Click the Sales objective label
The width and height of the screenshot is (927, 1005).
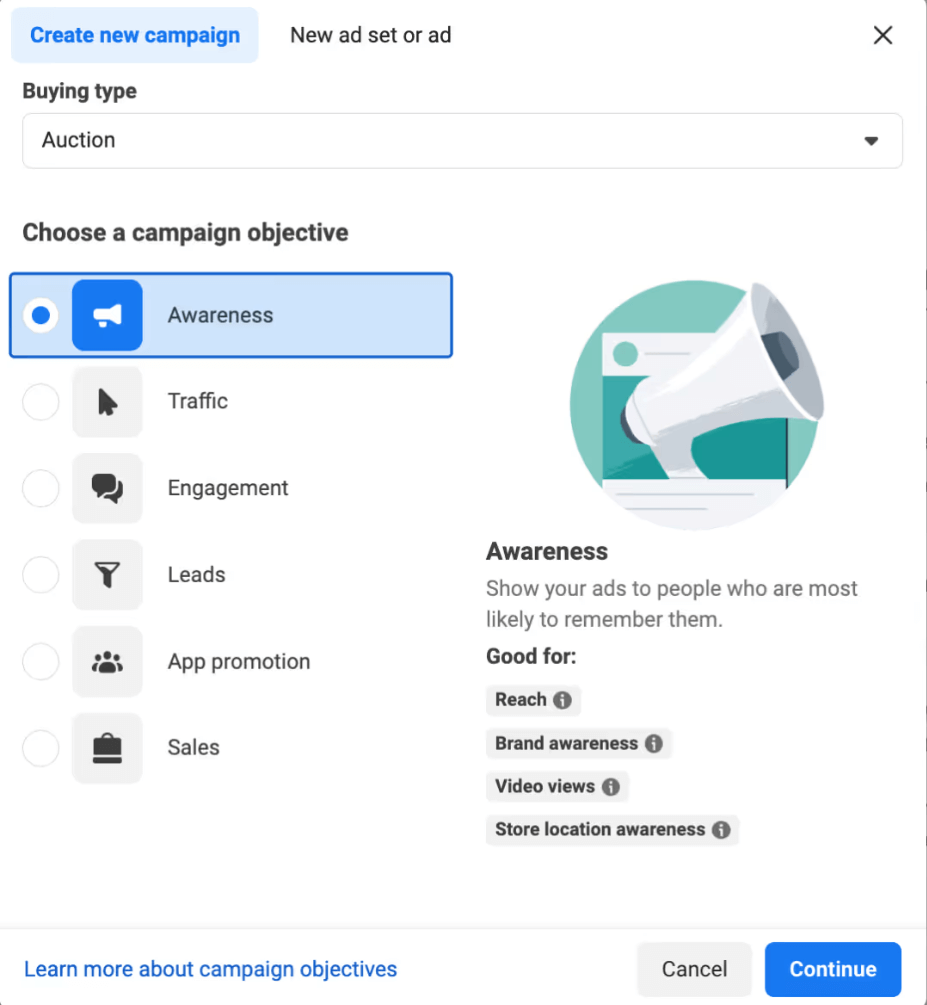pyautogui.click(x=194, y=748)
